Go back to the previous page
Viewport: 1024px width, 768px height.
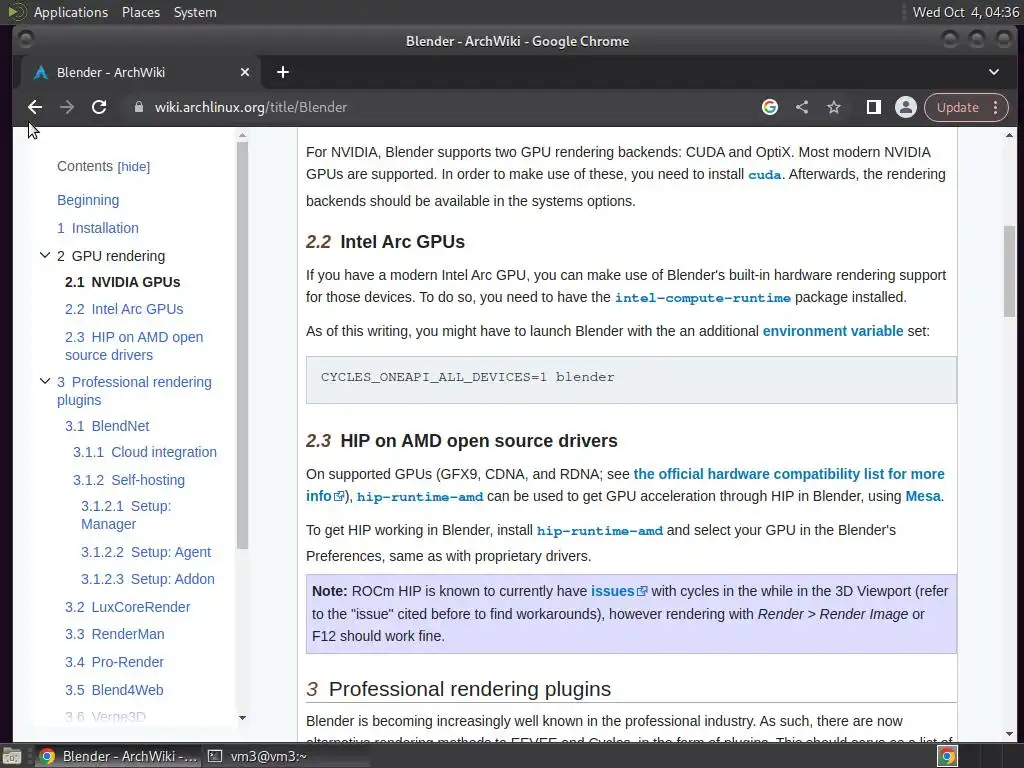coord(35,107)
